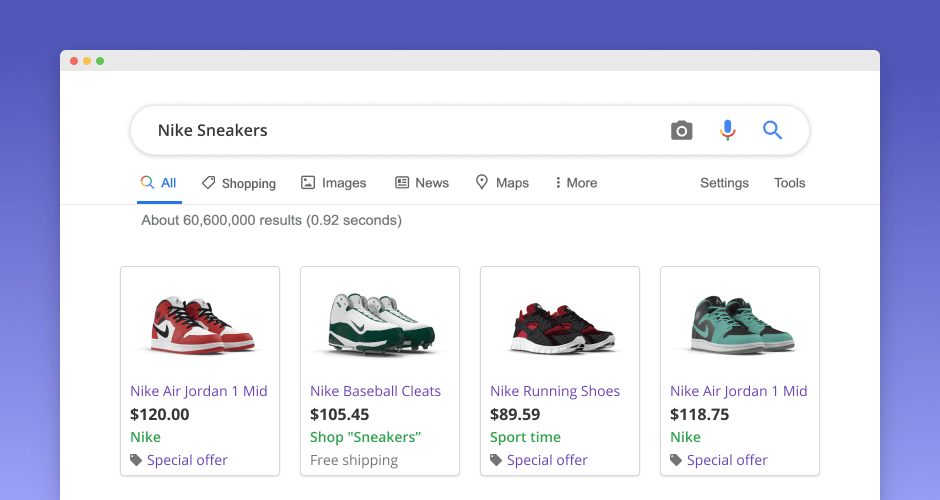Open the Tools menu
Screen dimensions: 940x500
(790, 183)
